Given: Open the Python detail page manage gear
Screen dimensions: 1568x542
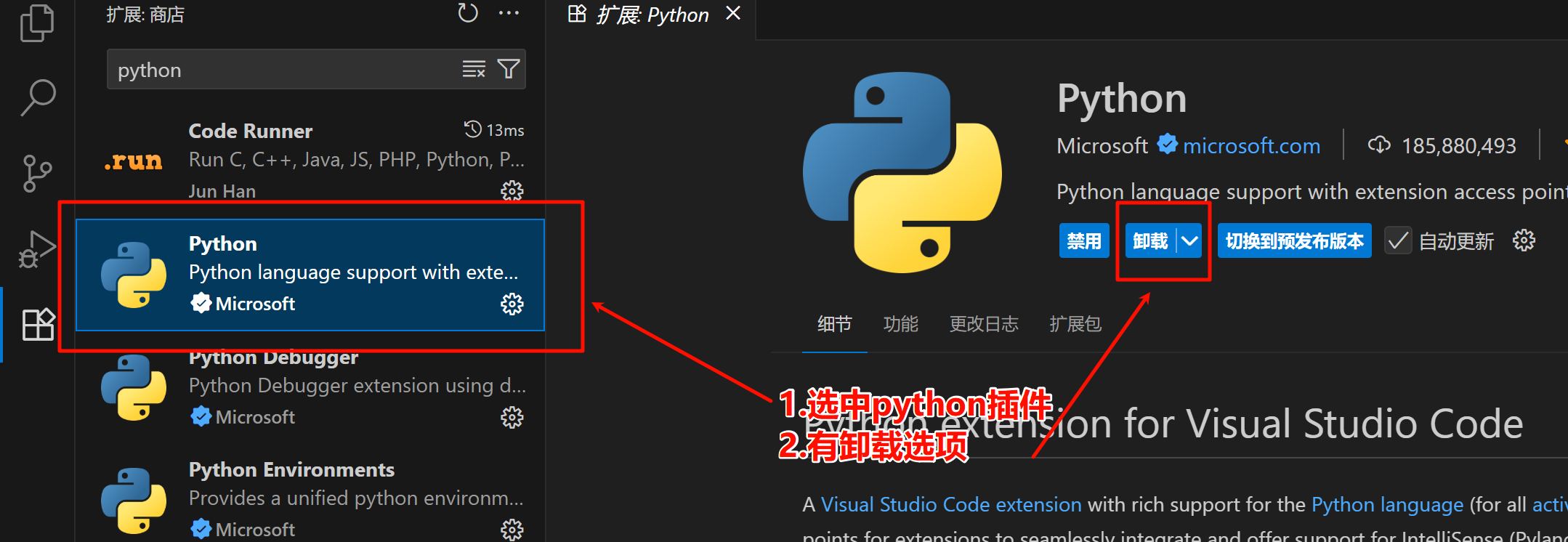Looking at the screenshot, I should [x=1524, y=240].
